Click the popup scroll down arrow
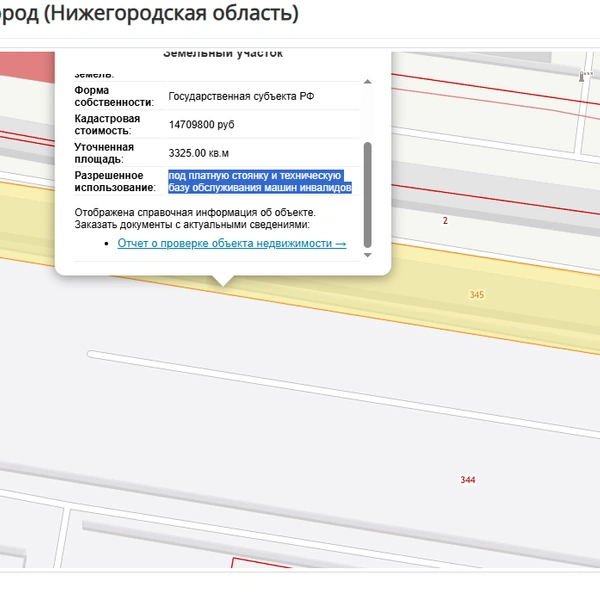600x600 pixels. coord(367,255)
